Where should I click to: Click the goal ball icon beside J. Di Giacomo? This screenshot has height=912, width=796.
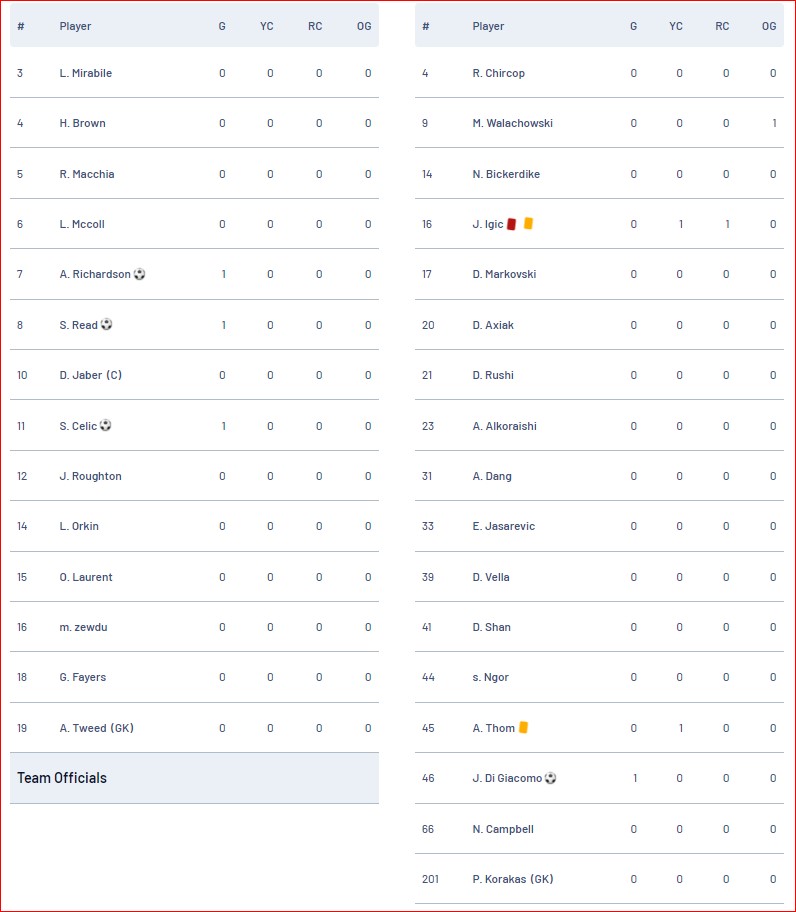(551, 778)
